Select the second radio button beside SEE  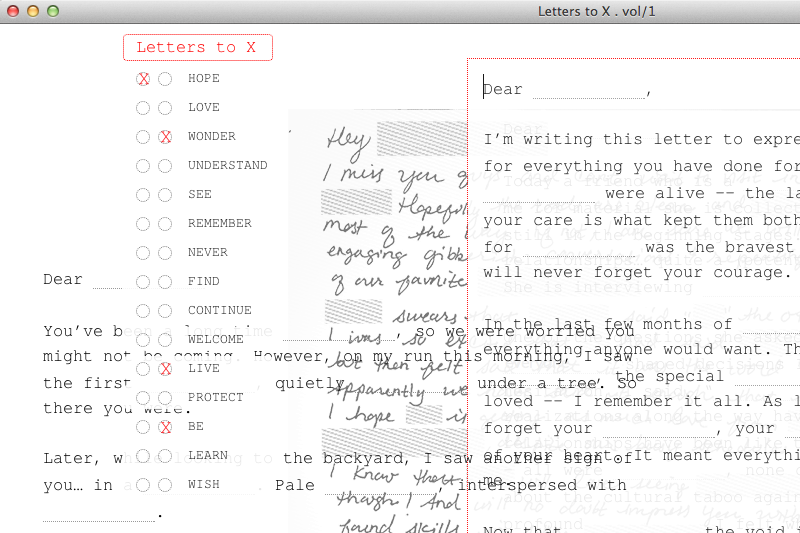point(165,195)
